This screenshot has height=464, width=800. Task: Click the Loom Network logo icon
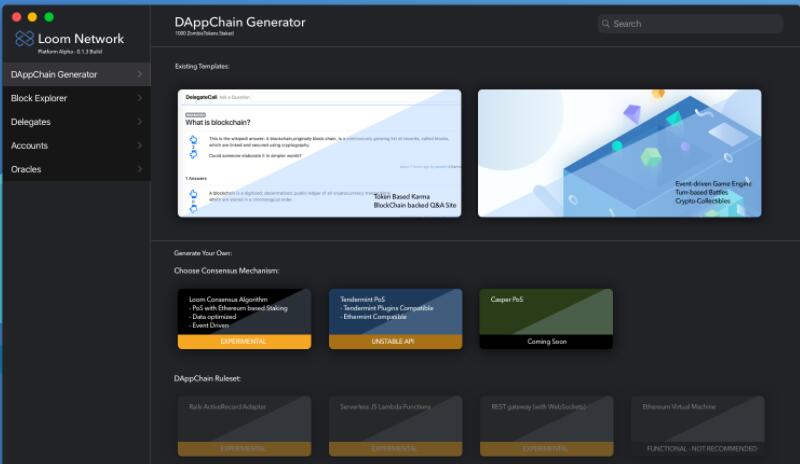coord(25,39)
